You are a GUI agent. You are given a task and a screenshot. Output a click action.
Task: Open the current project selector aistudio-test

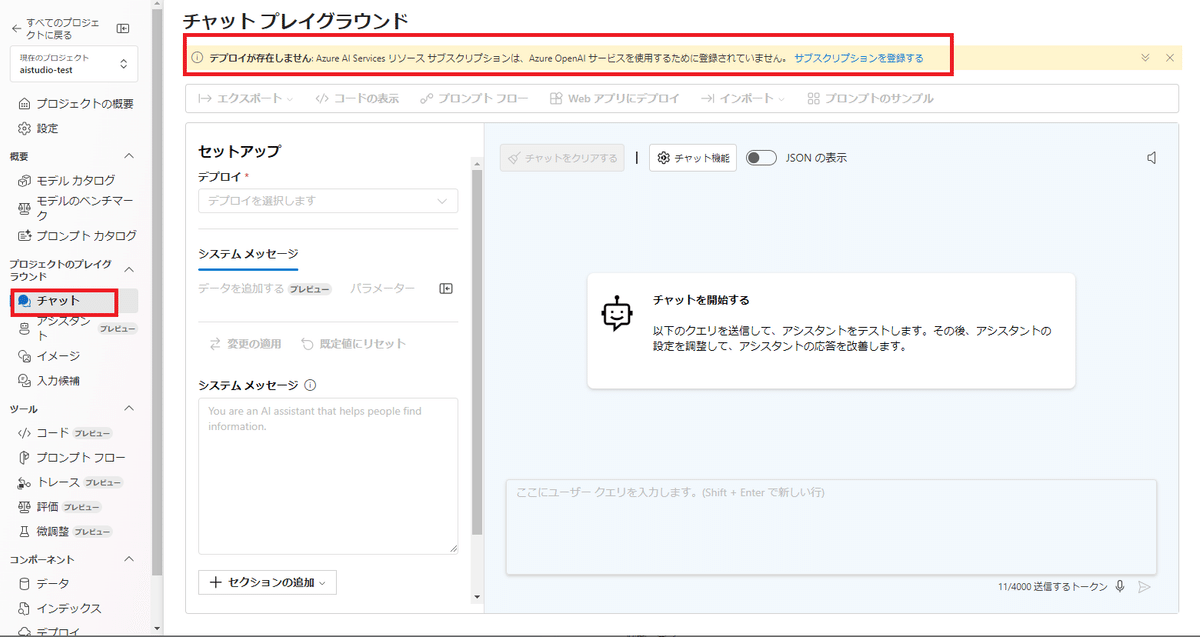pyautogui.click(x=74, y=64)
